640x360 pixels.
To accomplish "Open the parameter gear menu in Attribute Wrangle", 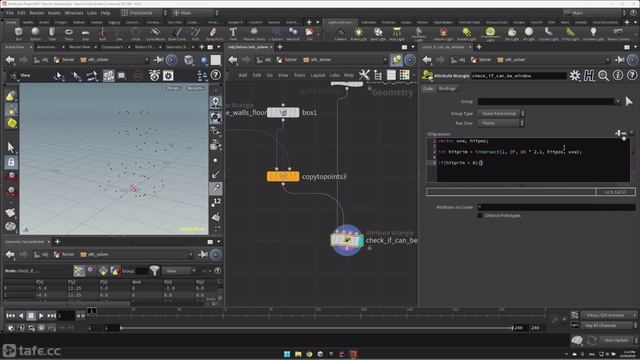I will (575, 76).
